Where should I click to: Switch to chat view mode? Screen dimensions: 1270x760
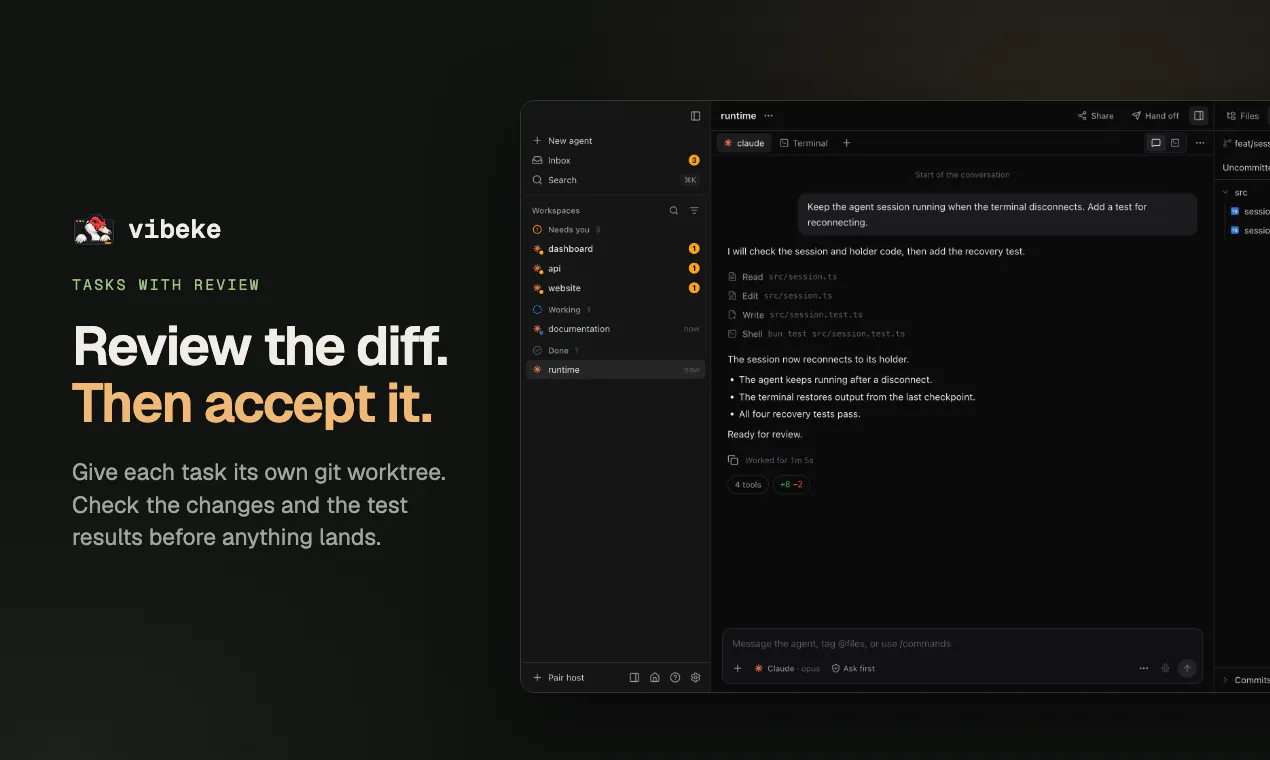(1156, 143)
